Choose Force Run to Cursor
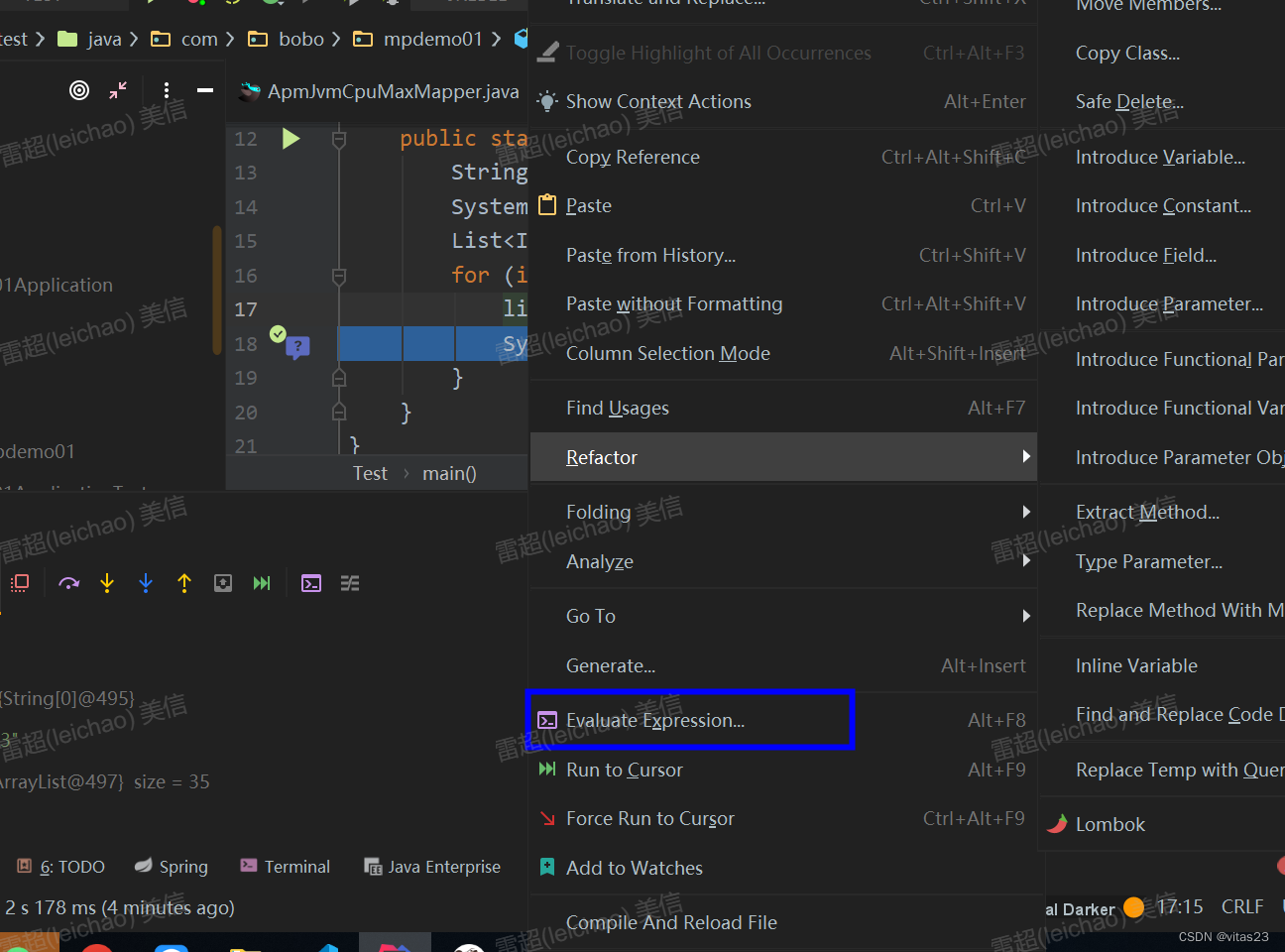1285x952 pixels. coord(783,818)
